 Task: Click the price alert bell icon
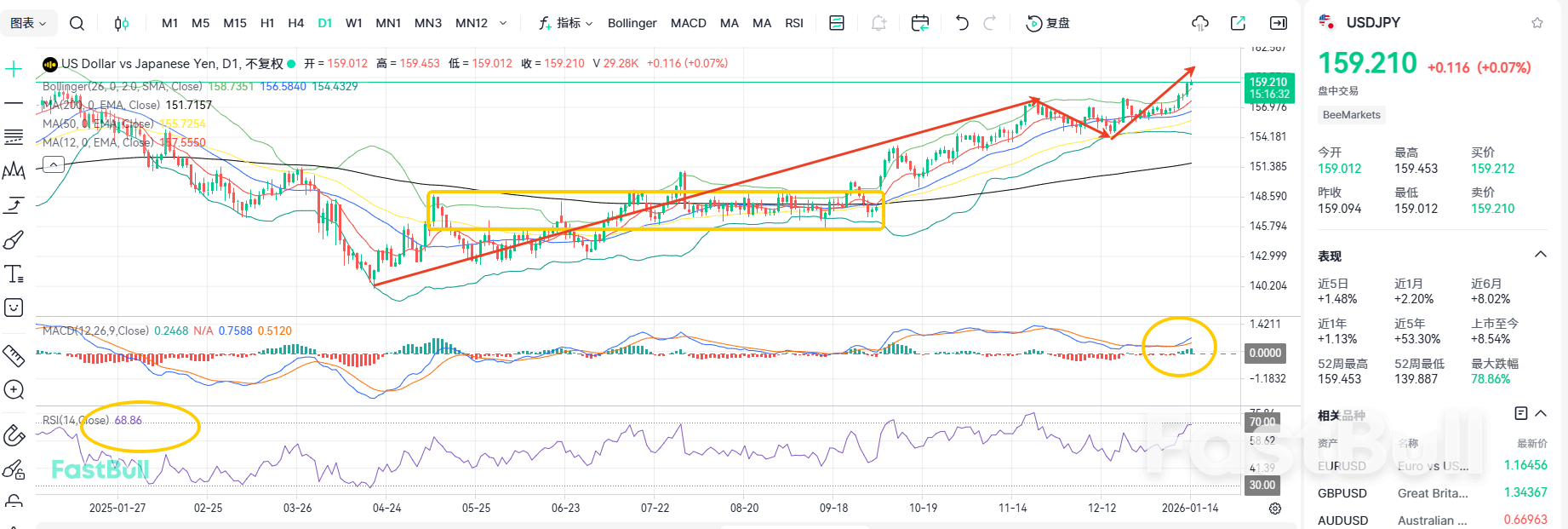point(878,23)
